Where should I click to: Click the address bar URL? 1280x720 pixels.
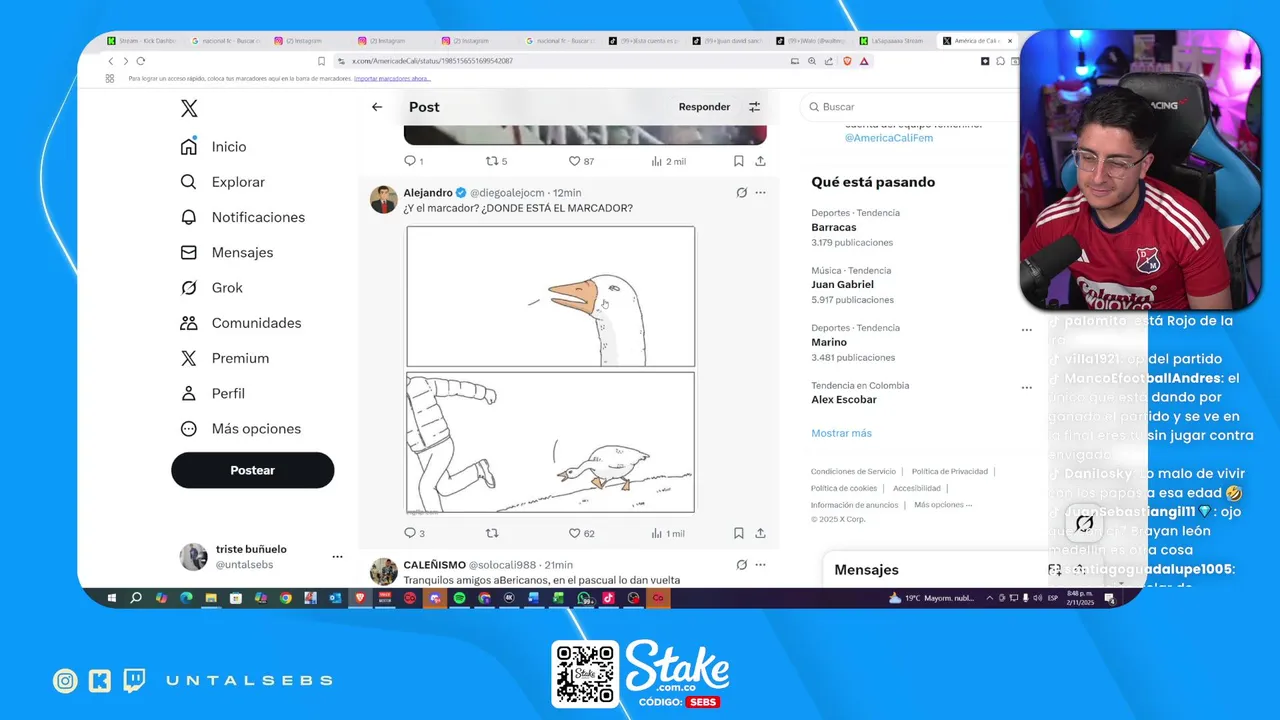tap(432, 61)
